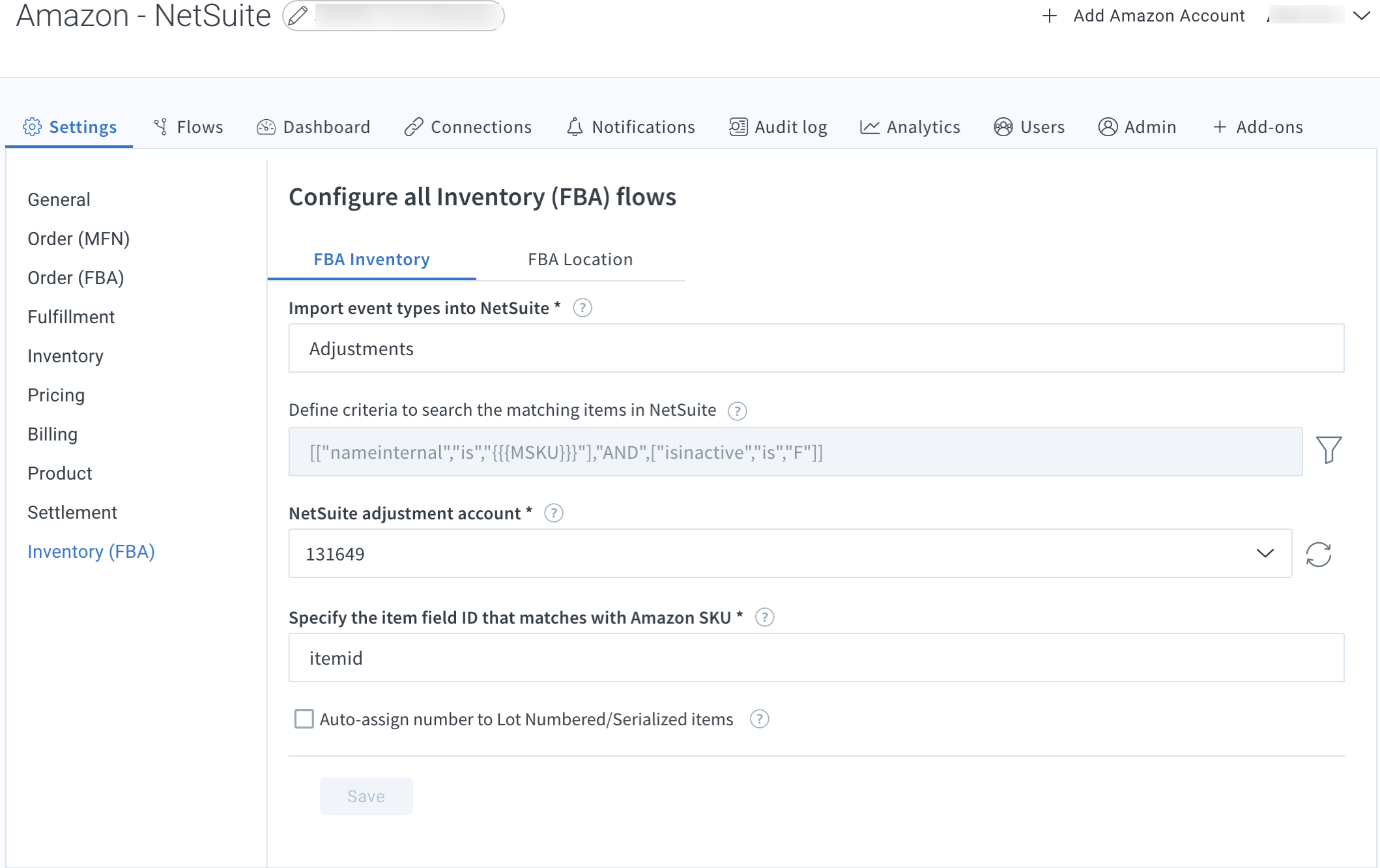The width and height of the screenshot is (1380, 868).
Task: Click the integration name field beside the title
Action: coord(394,16)
